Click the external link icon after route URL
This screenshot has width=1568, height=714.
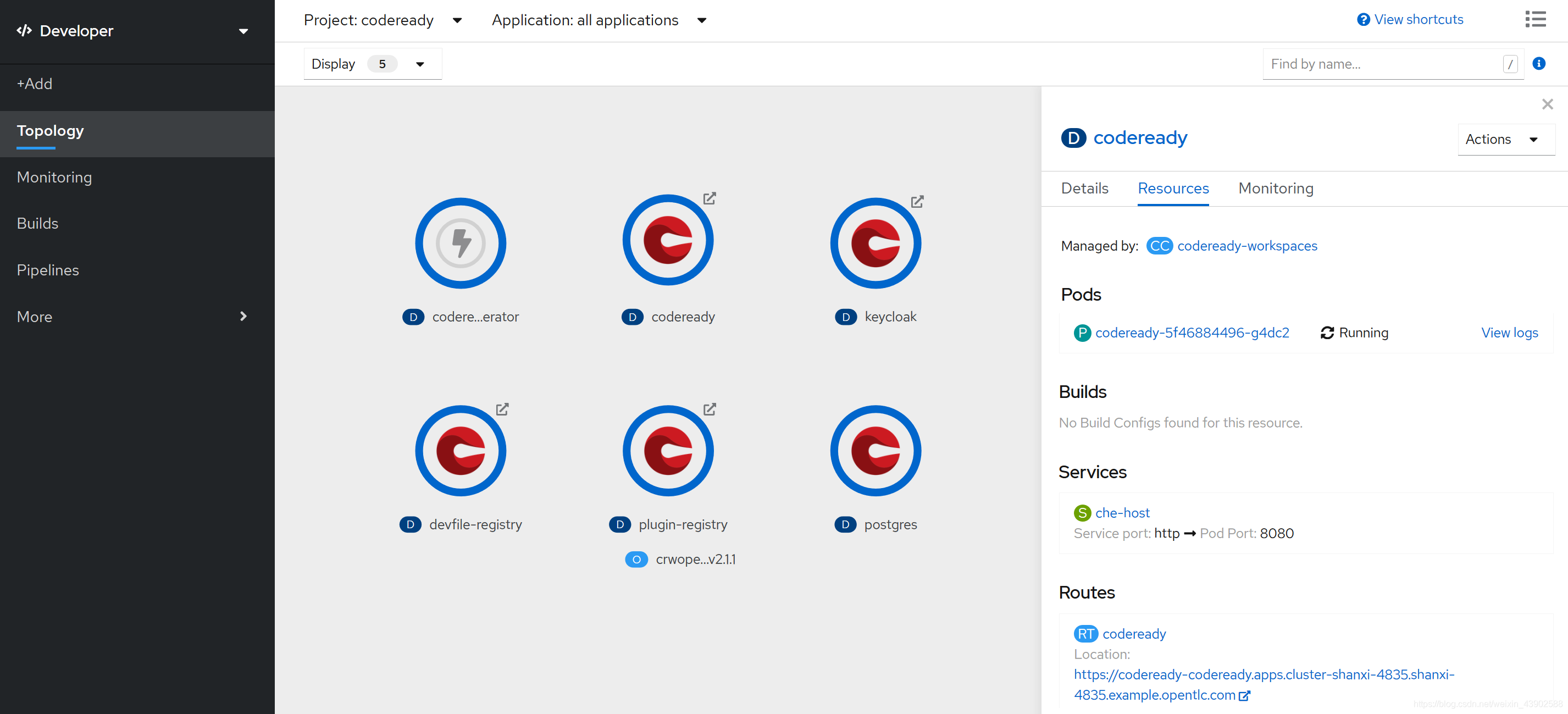pos(1245,695)
